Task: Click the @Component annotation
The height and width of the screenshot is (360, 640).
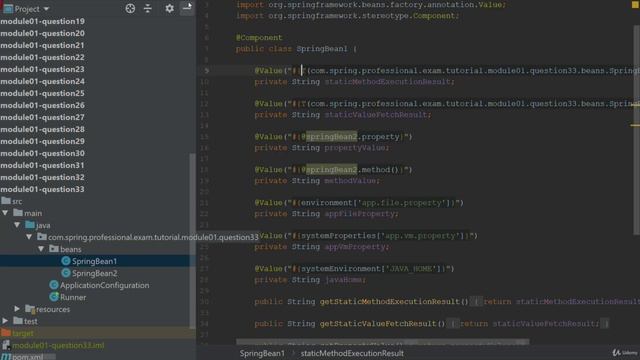Action: tap(259, 38)
